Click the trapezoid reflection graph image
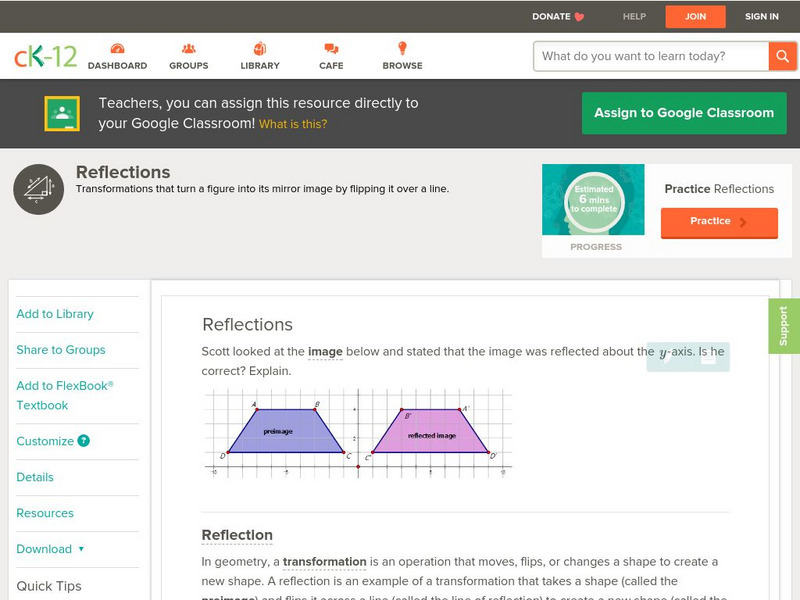 358,433
